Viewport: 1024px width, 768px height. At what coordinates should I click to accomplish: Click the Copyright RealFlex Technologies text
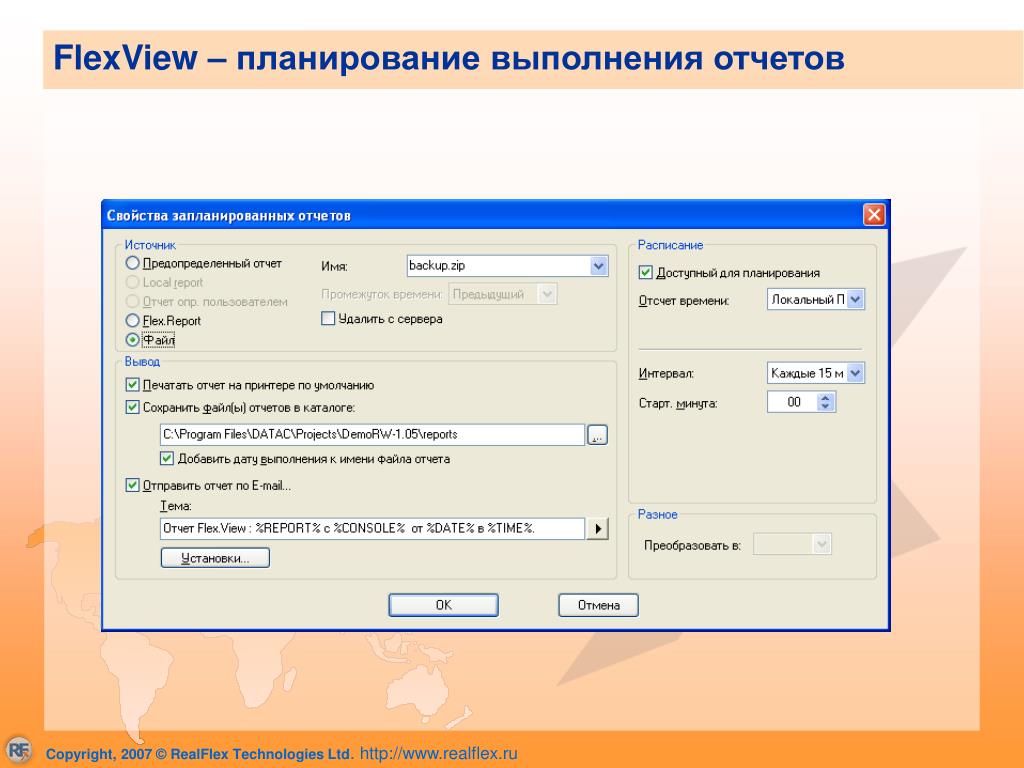(x=199, y=754)
